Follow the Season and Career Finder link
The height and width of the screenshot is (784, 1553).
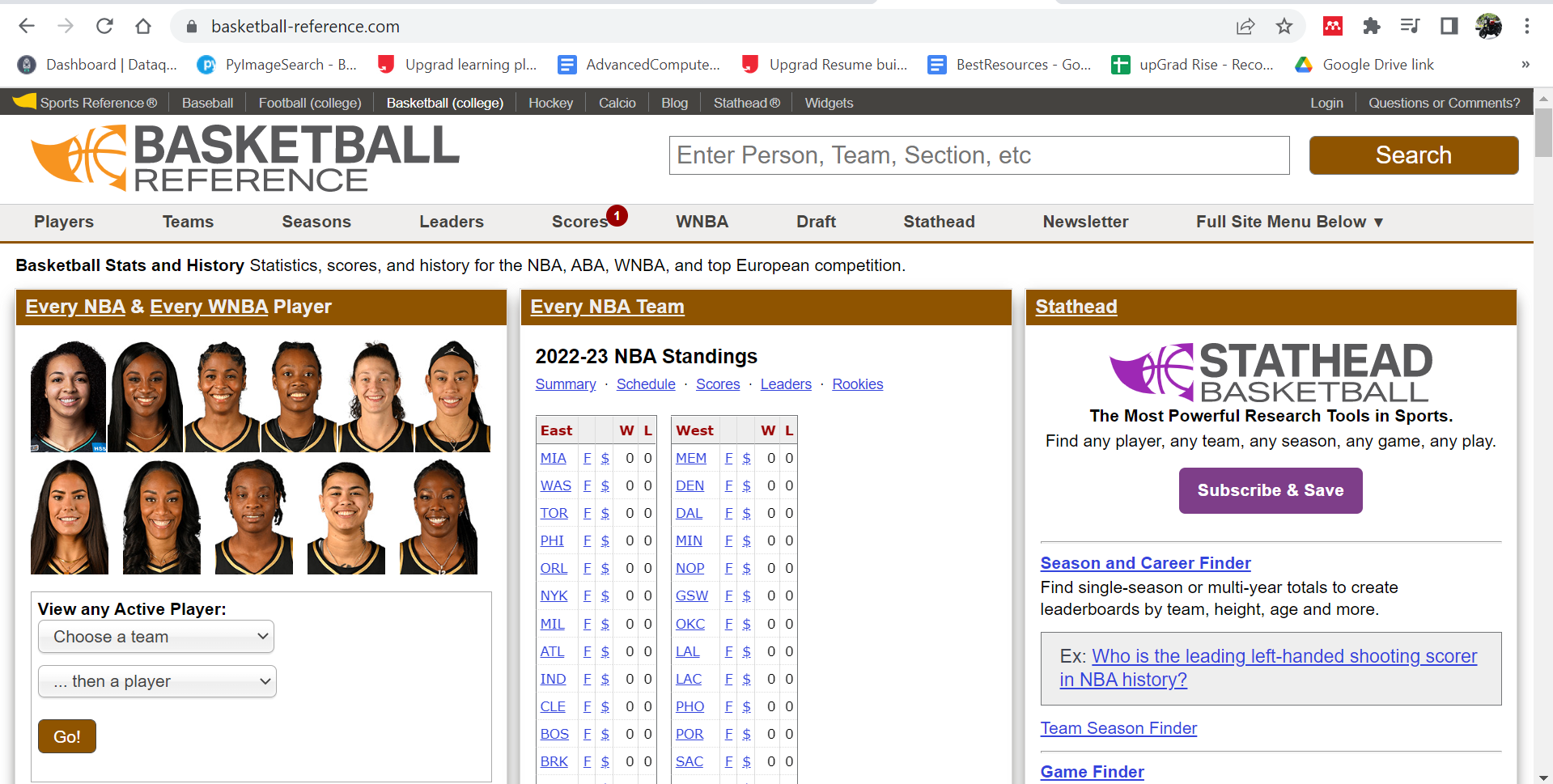coord(1144,562)
